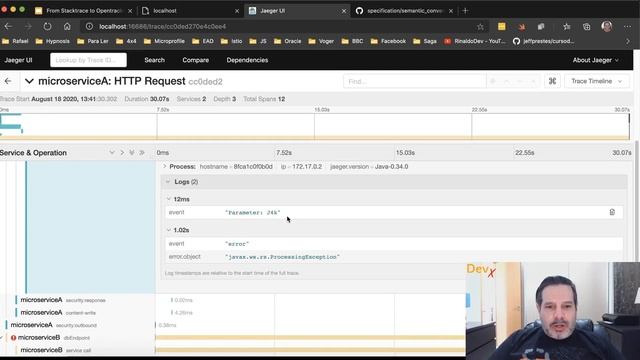
Task: Open the browser home page
Action: point(67,27)
